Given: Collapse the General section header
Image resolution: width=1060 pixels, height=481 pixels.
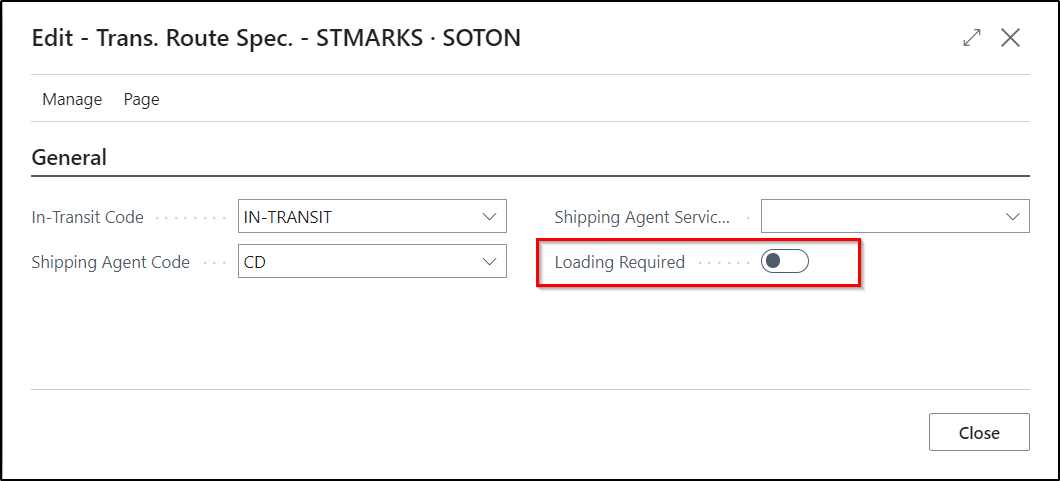Looking at the screenshot, I should pyautogui.click(x=69, y=157).
